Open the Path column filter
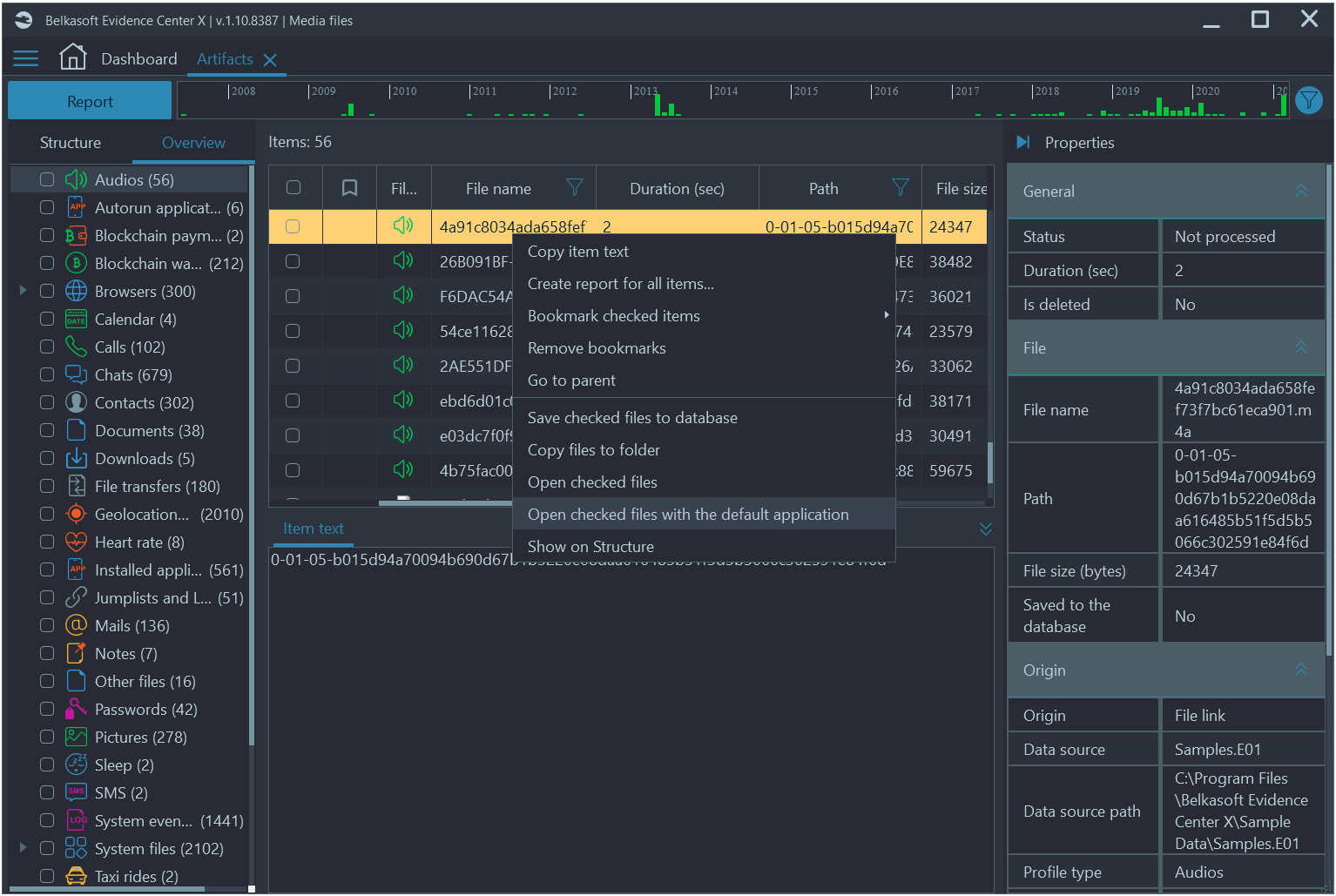Screen dimensions: 1336x896 tap(901, 187)
